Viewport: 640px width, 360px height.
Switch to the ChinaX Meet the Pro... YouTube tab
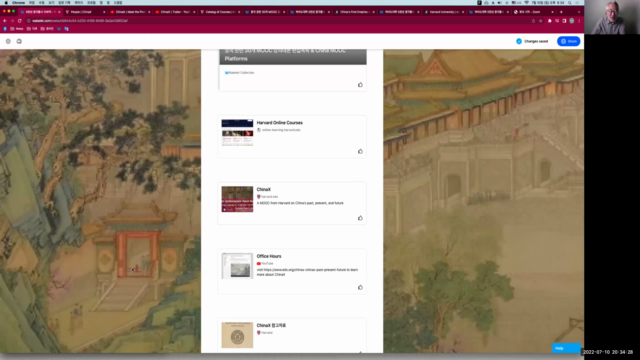point(130,12)
